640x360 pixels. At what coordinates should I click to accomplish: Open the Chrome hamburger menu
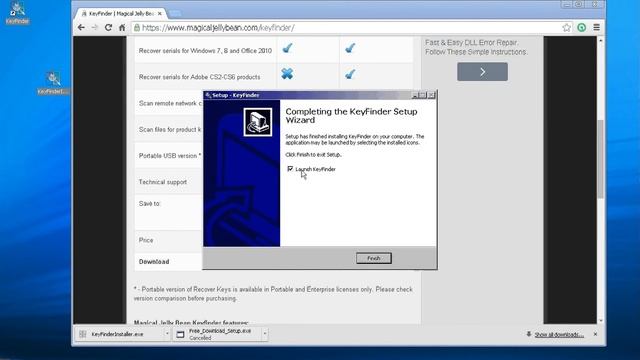coord(596,27)
